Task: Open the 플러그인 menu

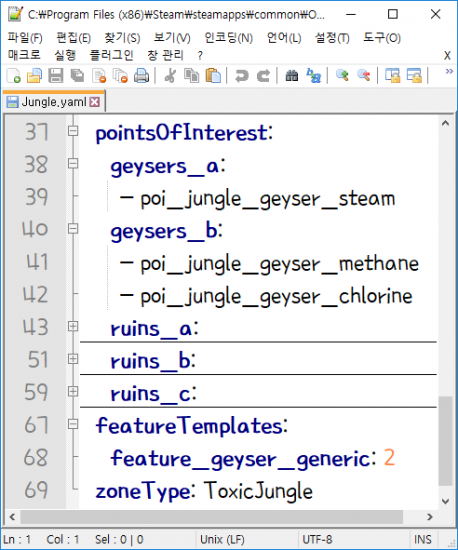Action: tap(111, 55)
